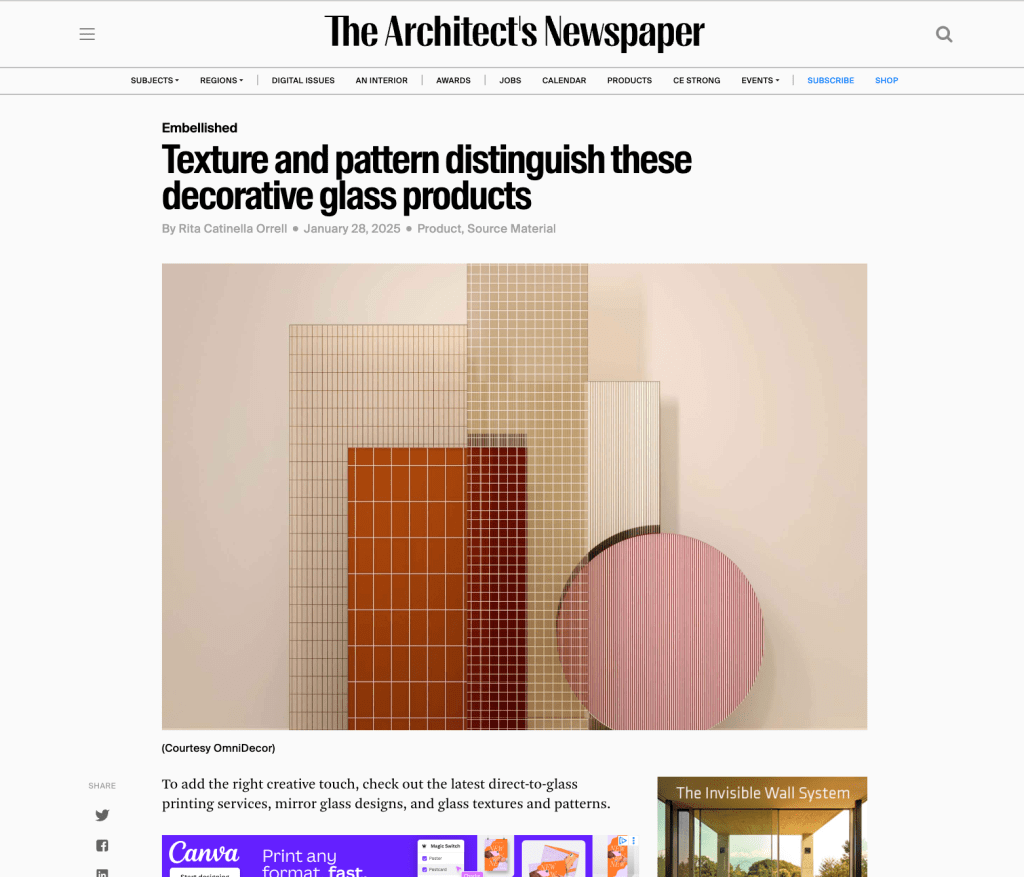Open the Awards menu item
This screenshot has height=877, width=1024.
(453, 80)
